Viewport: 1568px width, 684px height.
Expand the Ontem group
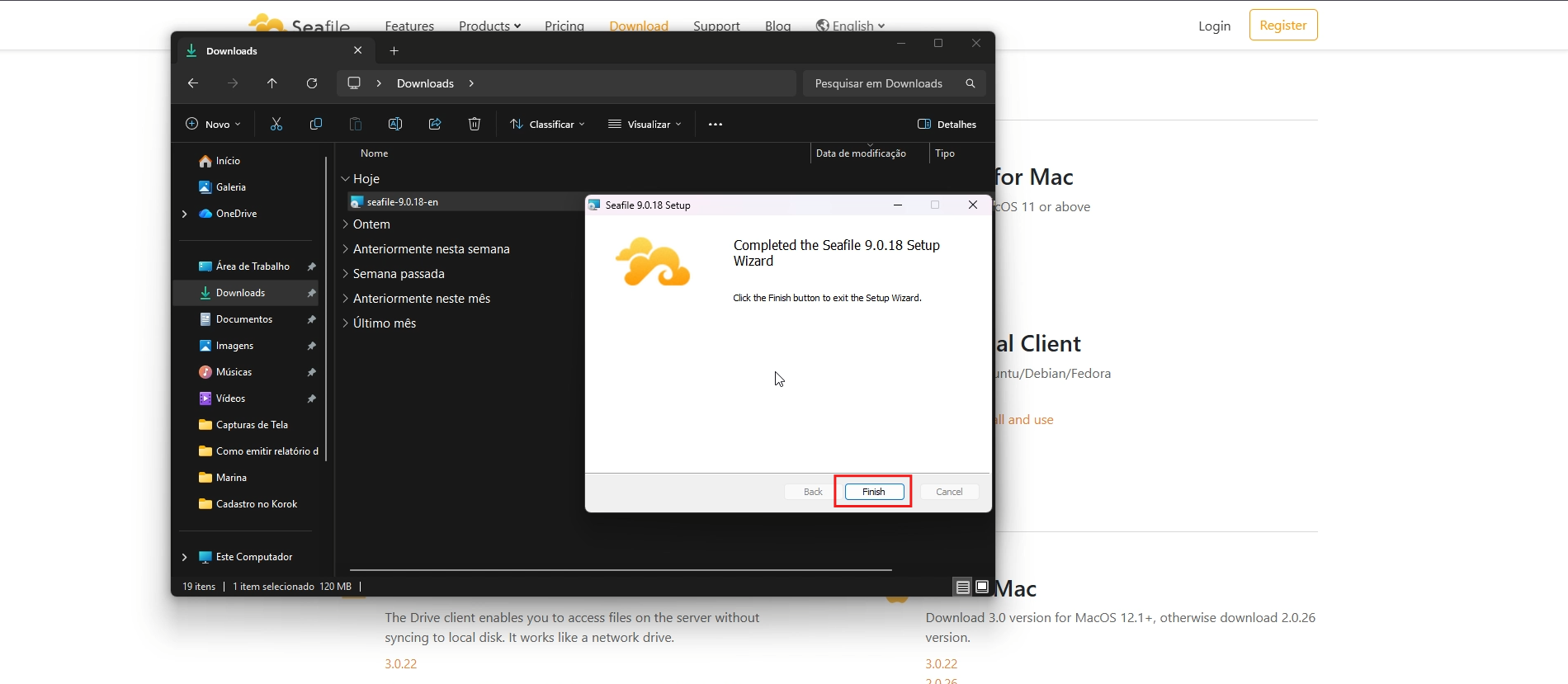point(346,224)
